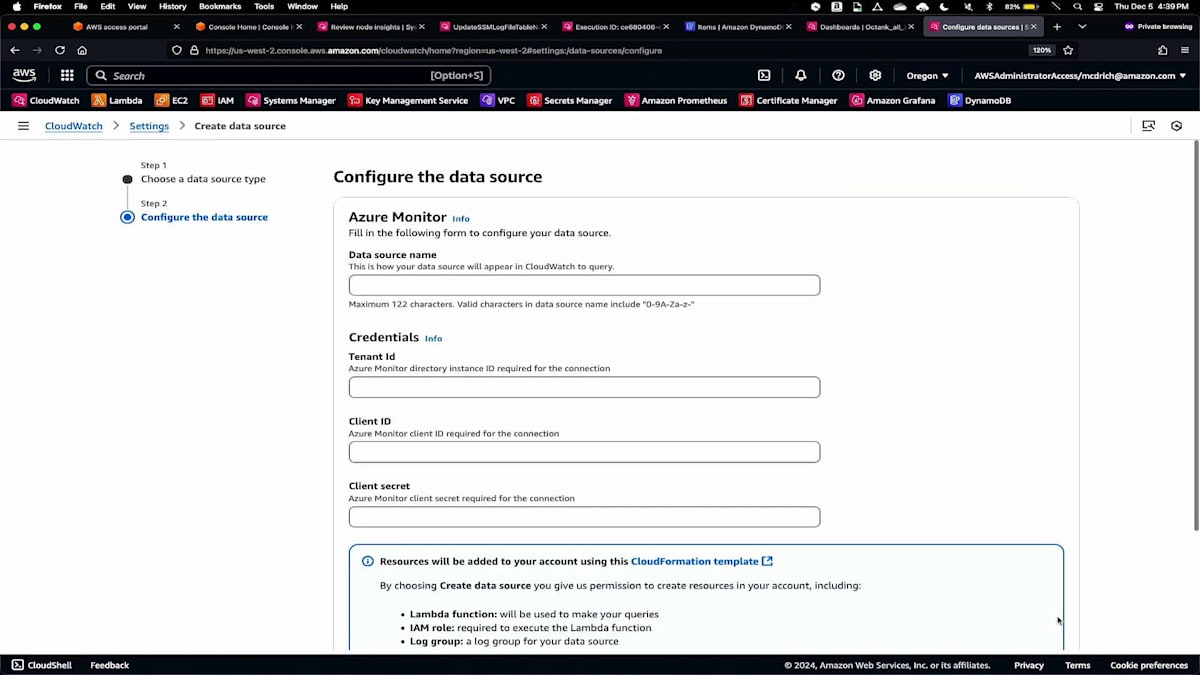Focus the Client secret field
Viewport: 1200px width, 675px height.
[584, 517]
